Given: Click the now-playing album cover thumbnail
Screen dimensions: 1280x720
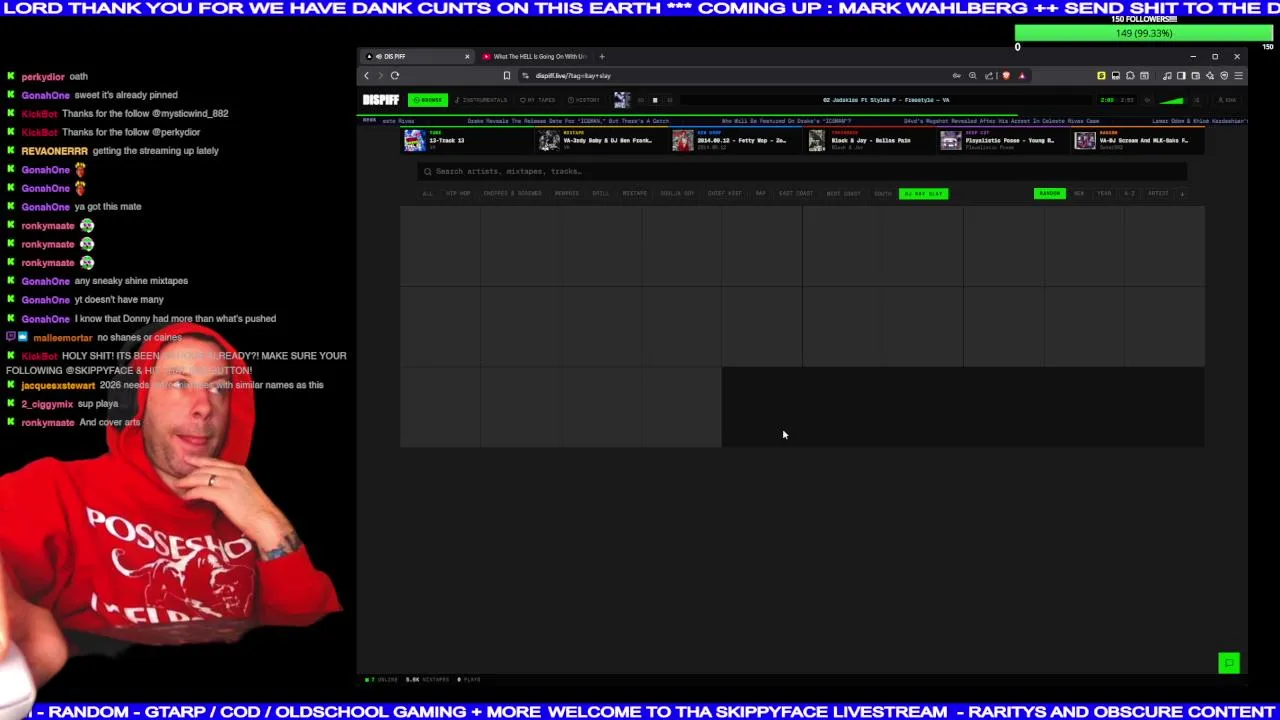Looking at the screenshot, I should point(622,100).
